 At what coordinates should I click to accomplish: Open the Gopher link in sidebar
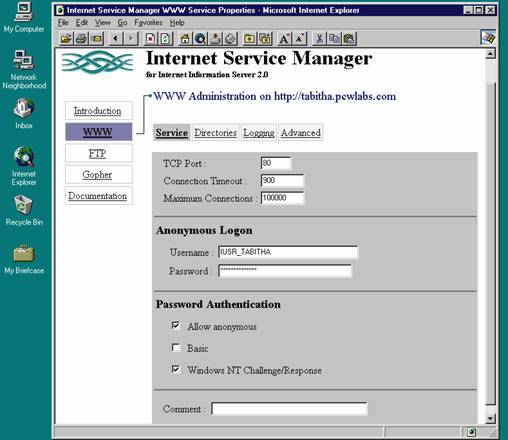pos(97,174)
